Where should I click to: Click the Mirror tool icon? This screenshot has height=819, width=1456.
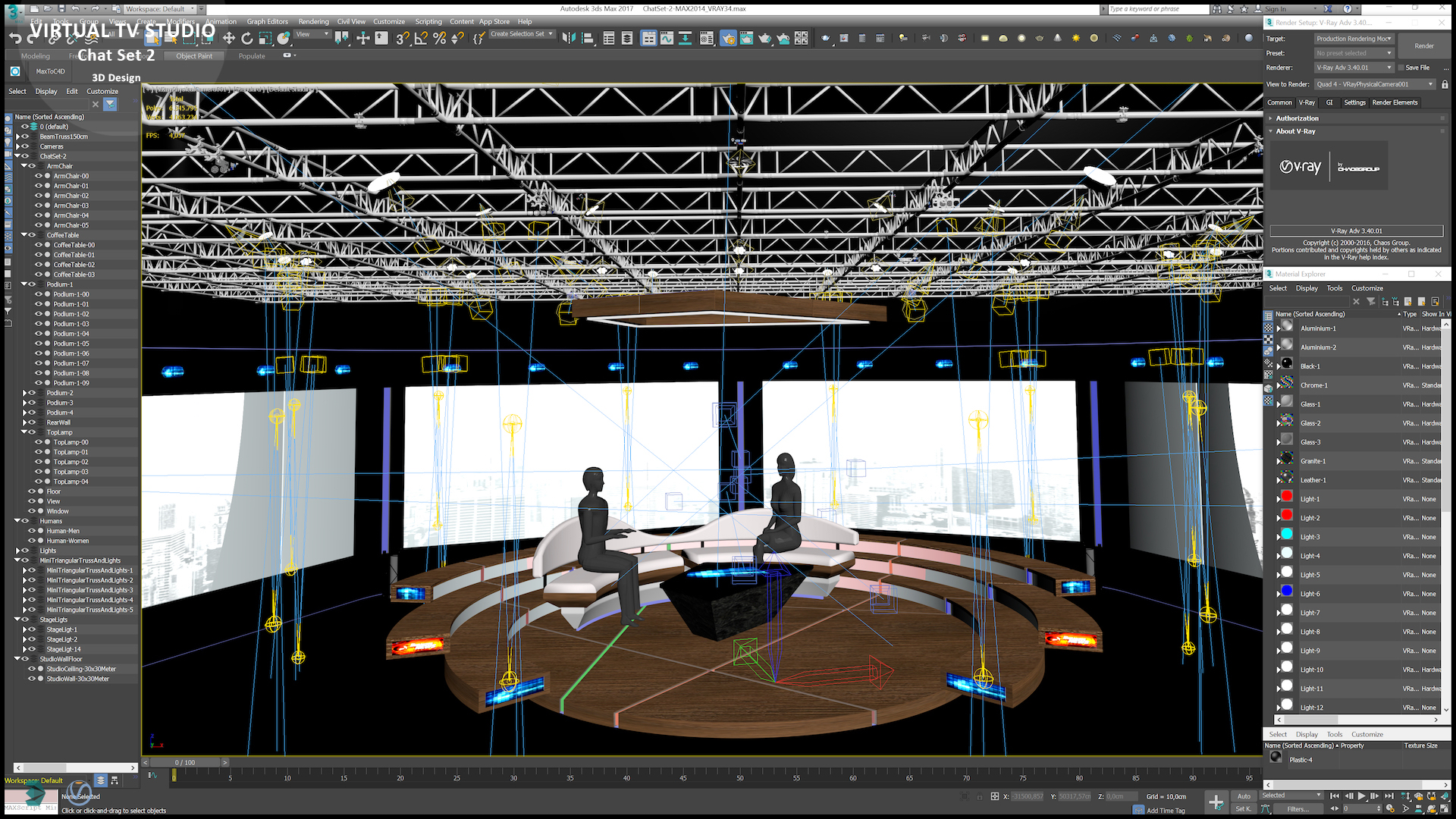pyautogui.click(x=569, y=38)
